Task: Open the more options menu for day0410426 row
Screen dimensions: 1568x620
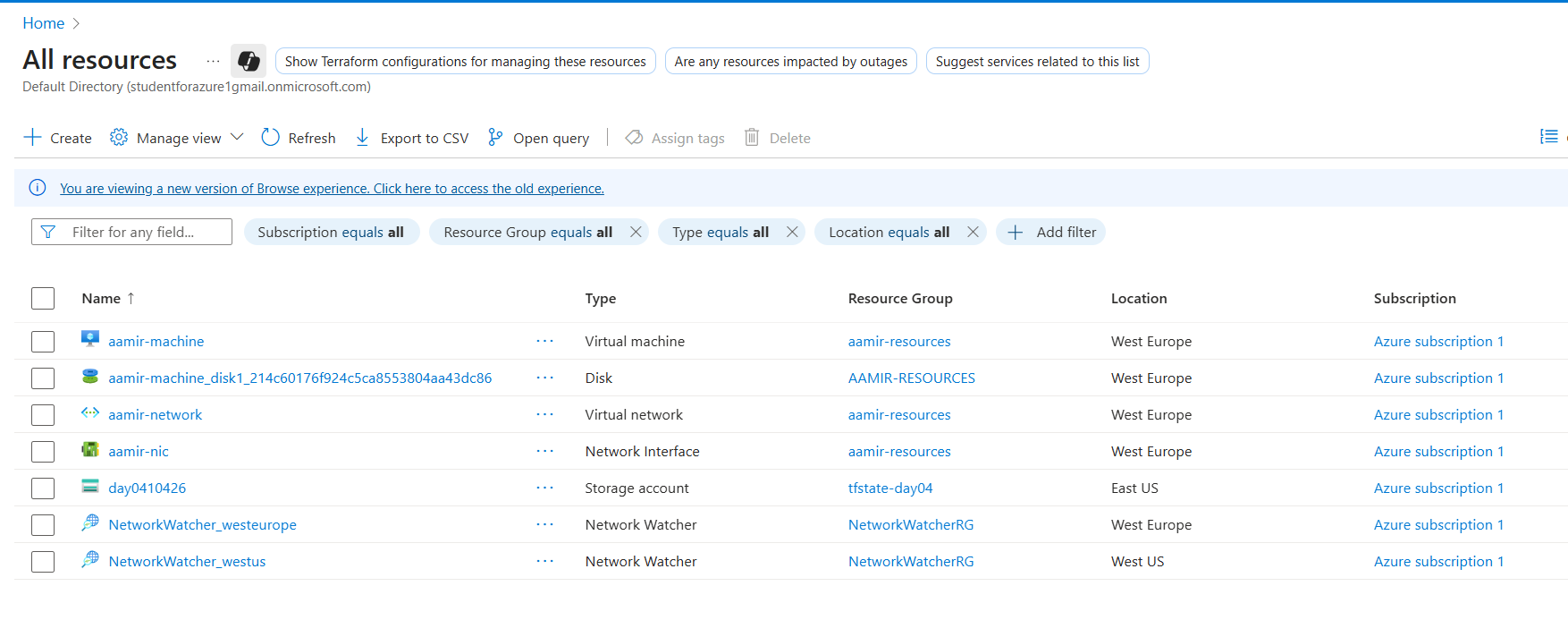Action: point(545,488)
